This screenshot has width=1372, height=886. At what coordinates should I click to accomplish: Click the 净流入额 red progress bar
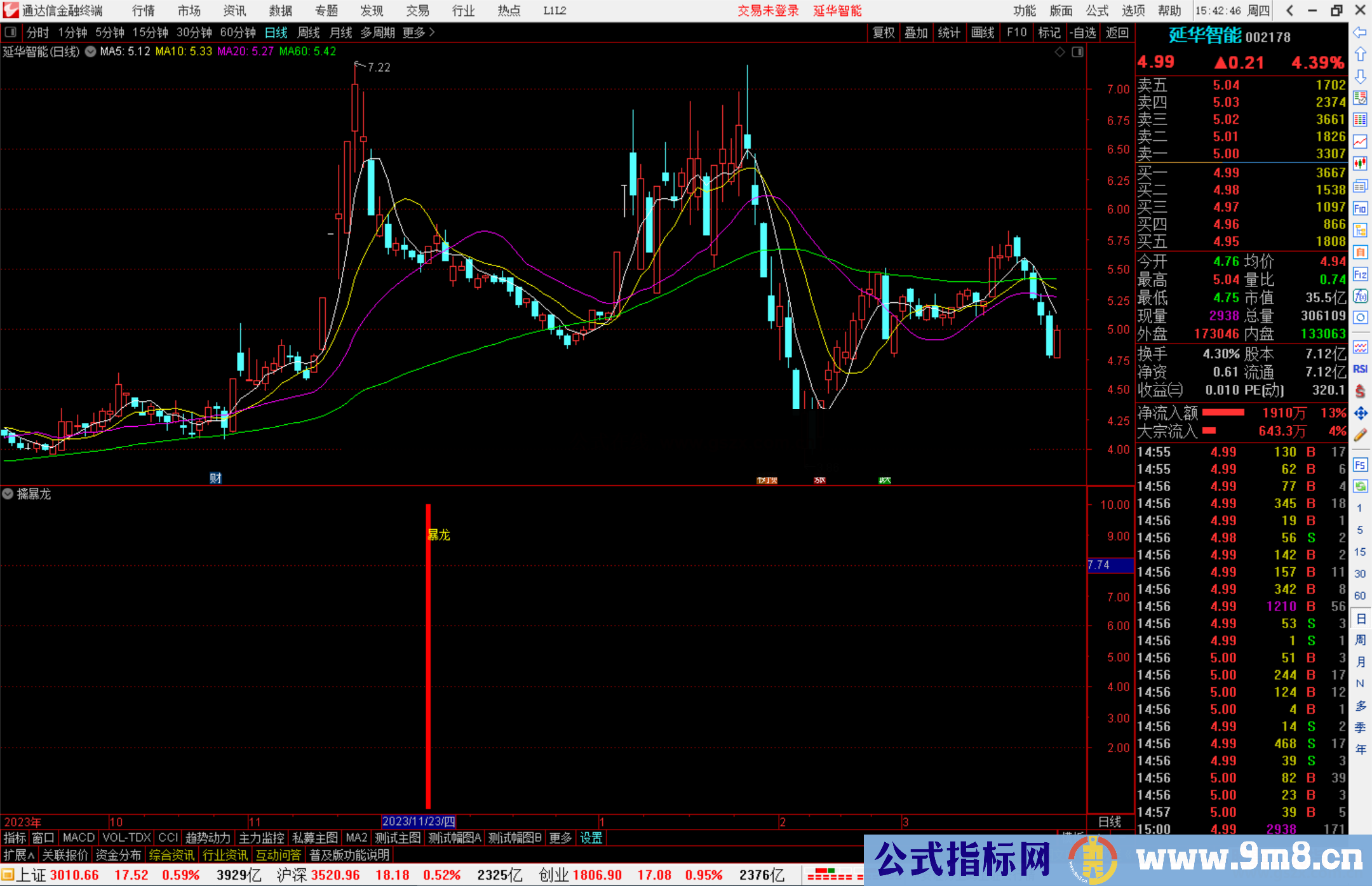click(1223, 413)
